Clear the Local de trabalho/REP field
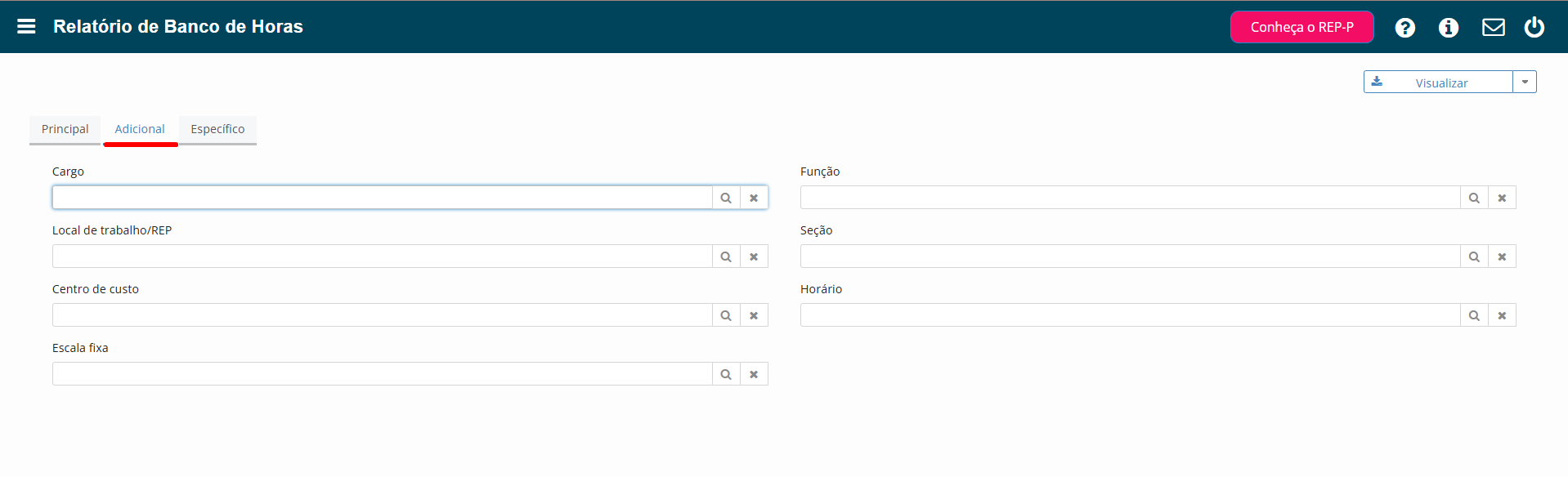The height and width of the screenshot is (477, 1568). (754, 256)
